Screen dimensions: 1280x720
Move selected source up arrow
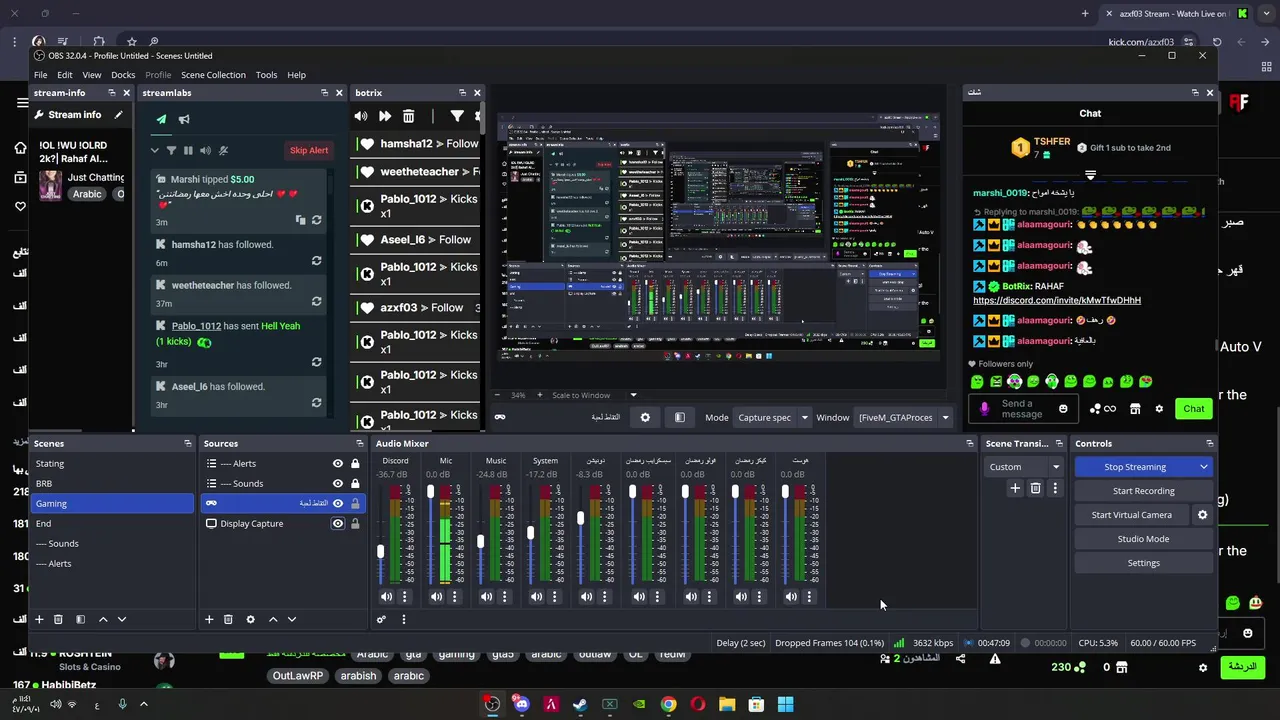coord(272,619)
